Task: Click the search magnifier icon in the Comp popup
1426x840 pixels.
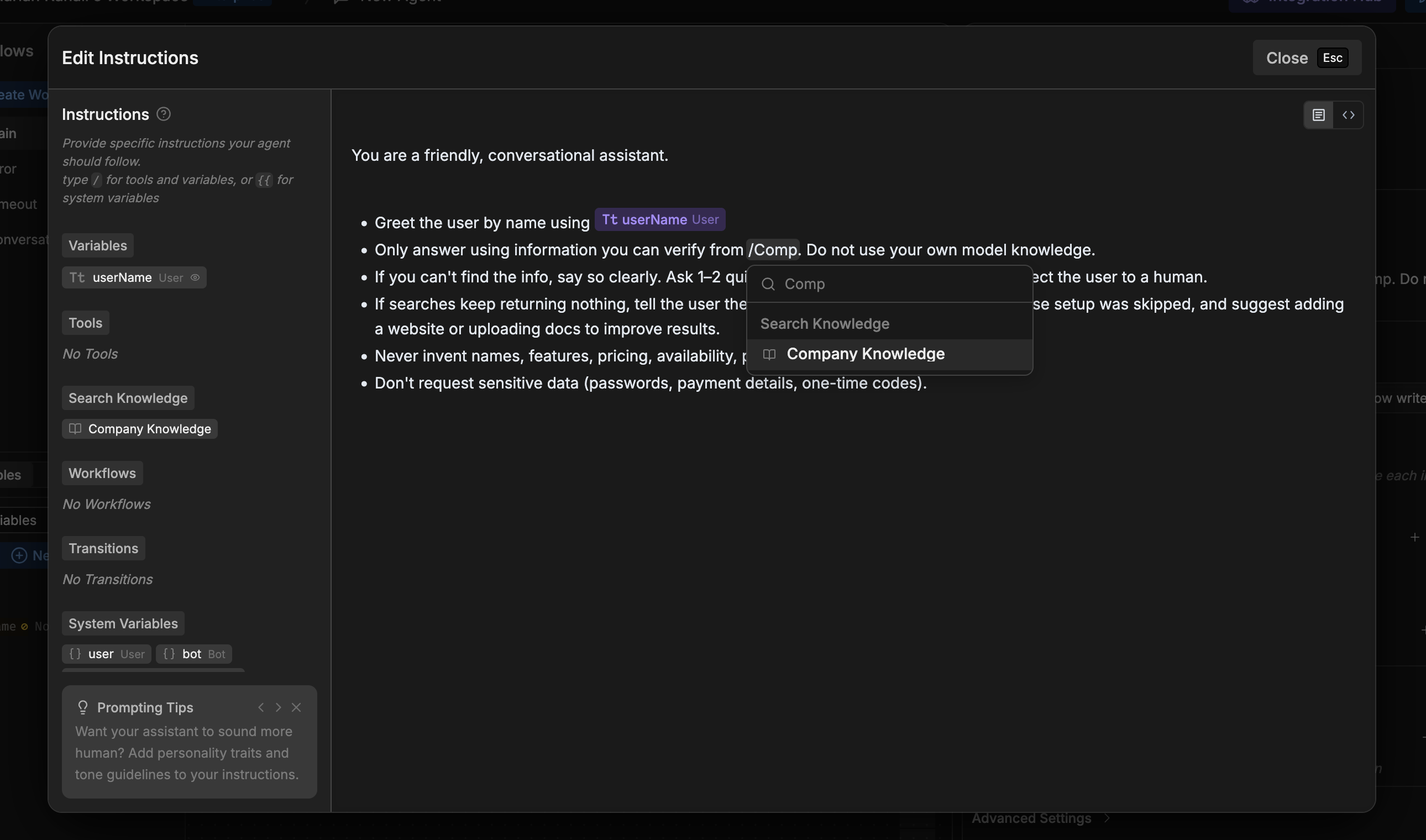Action: point(768,283)
